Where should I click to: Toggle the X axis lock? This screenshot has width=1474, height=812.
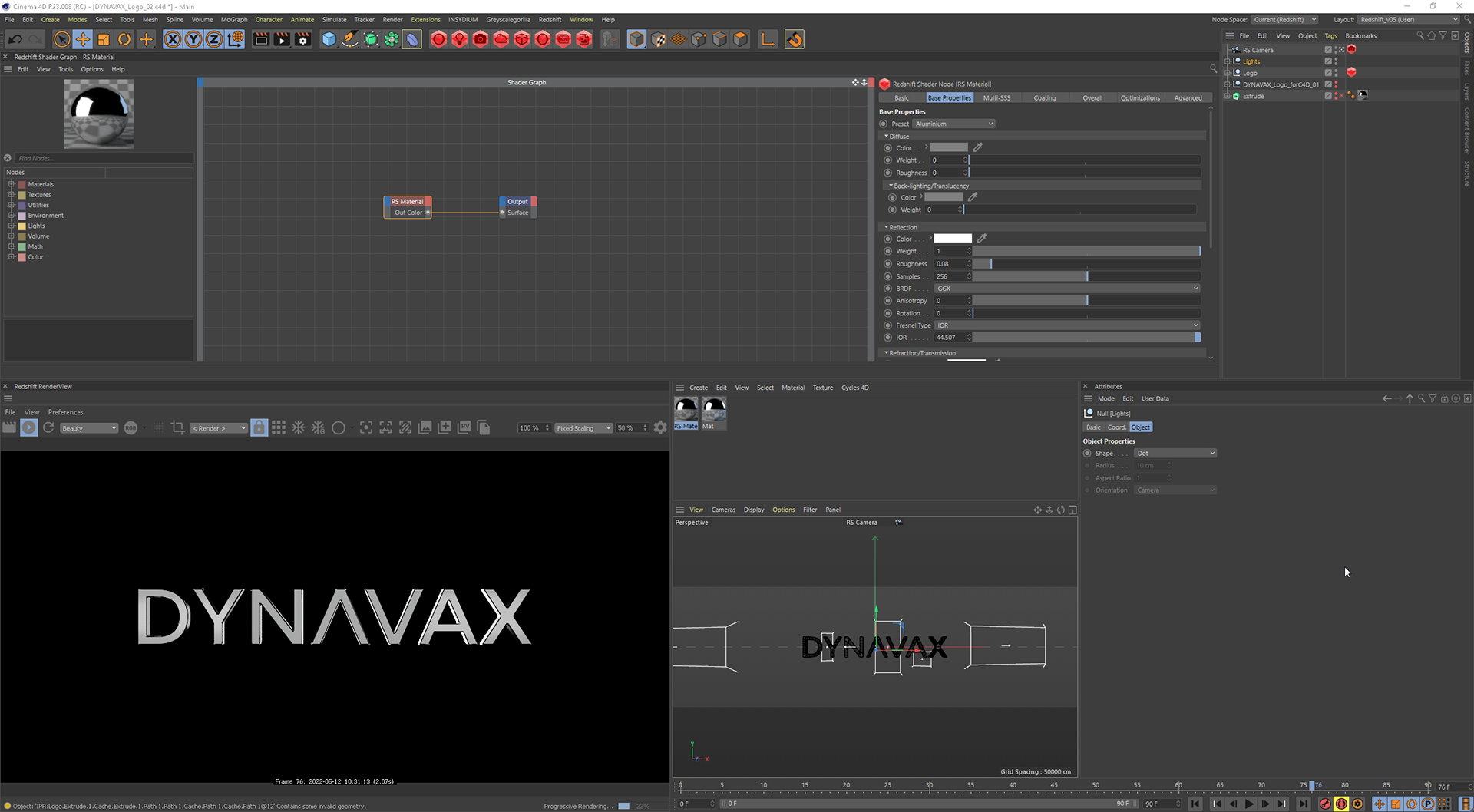tap(173, 39)
